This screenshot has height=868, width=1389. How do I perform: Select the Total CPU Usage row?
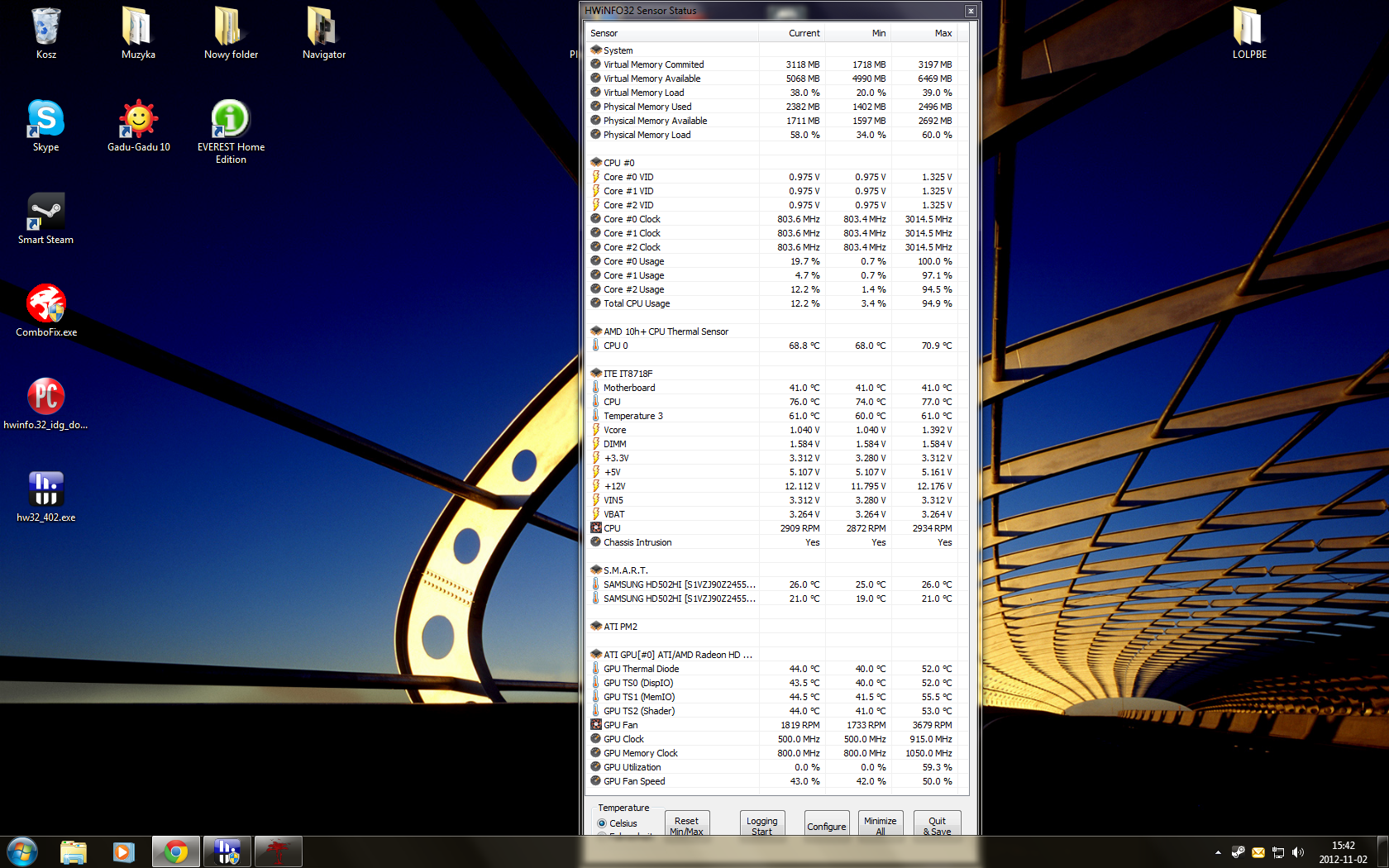tap(772, 303)
